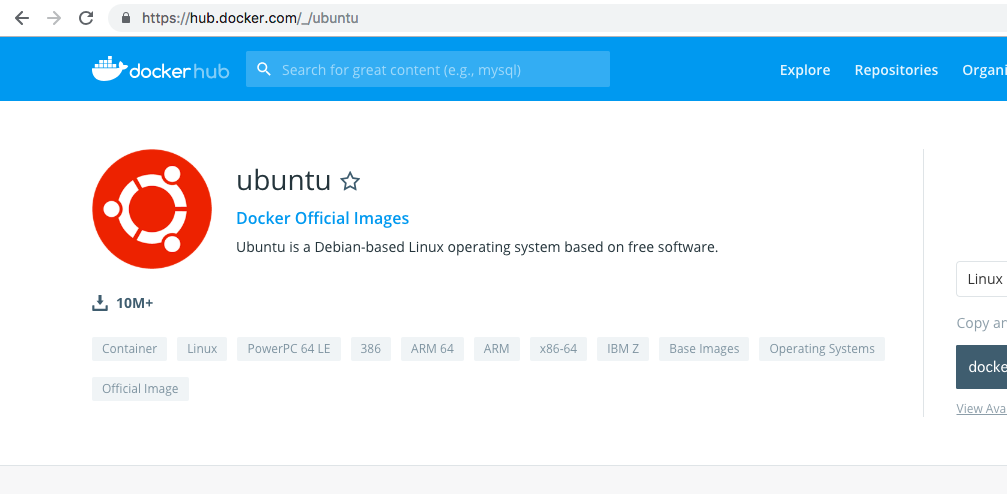1007x494 pixels.
Task: Reload the current page
Action: [86, 18]
